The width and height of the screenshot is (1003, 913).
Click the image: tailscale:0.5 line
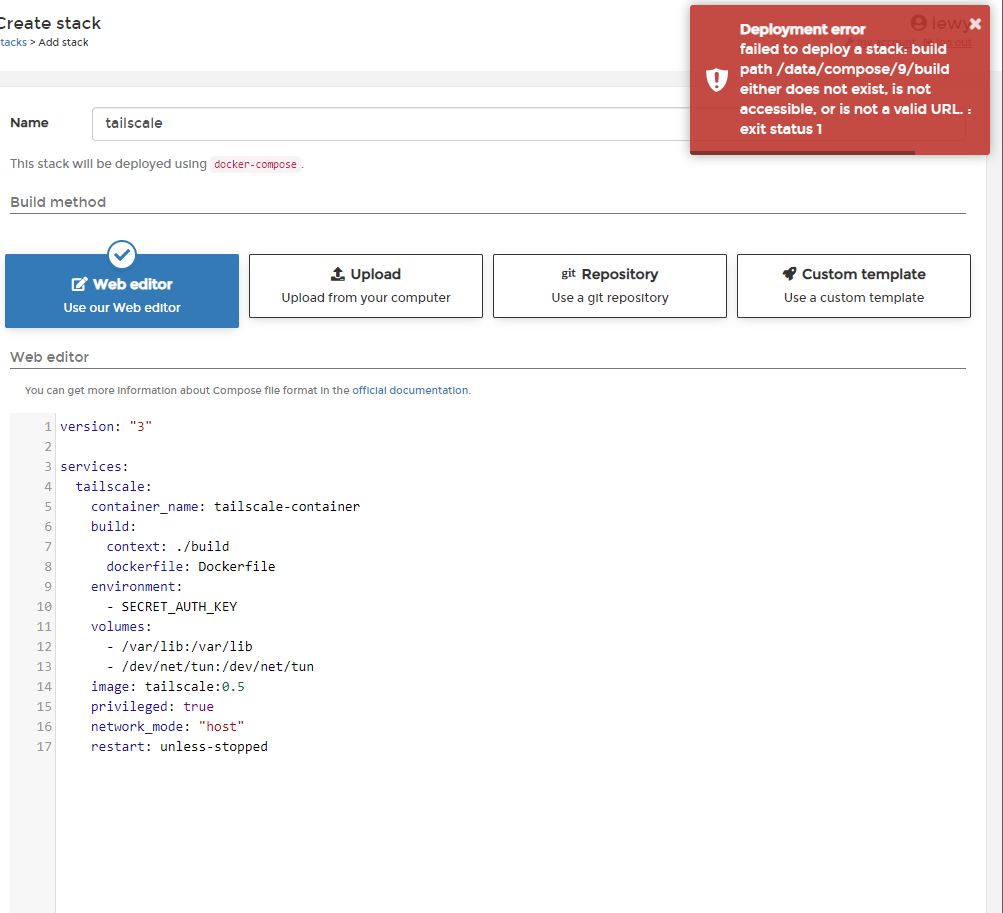click(168, 687)
